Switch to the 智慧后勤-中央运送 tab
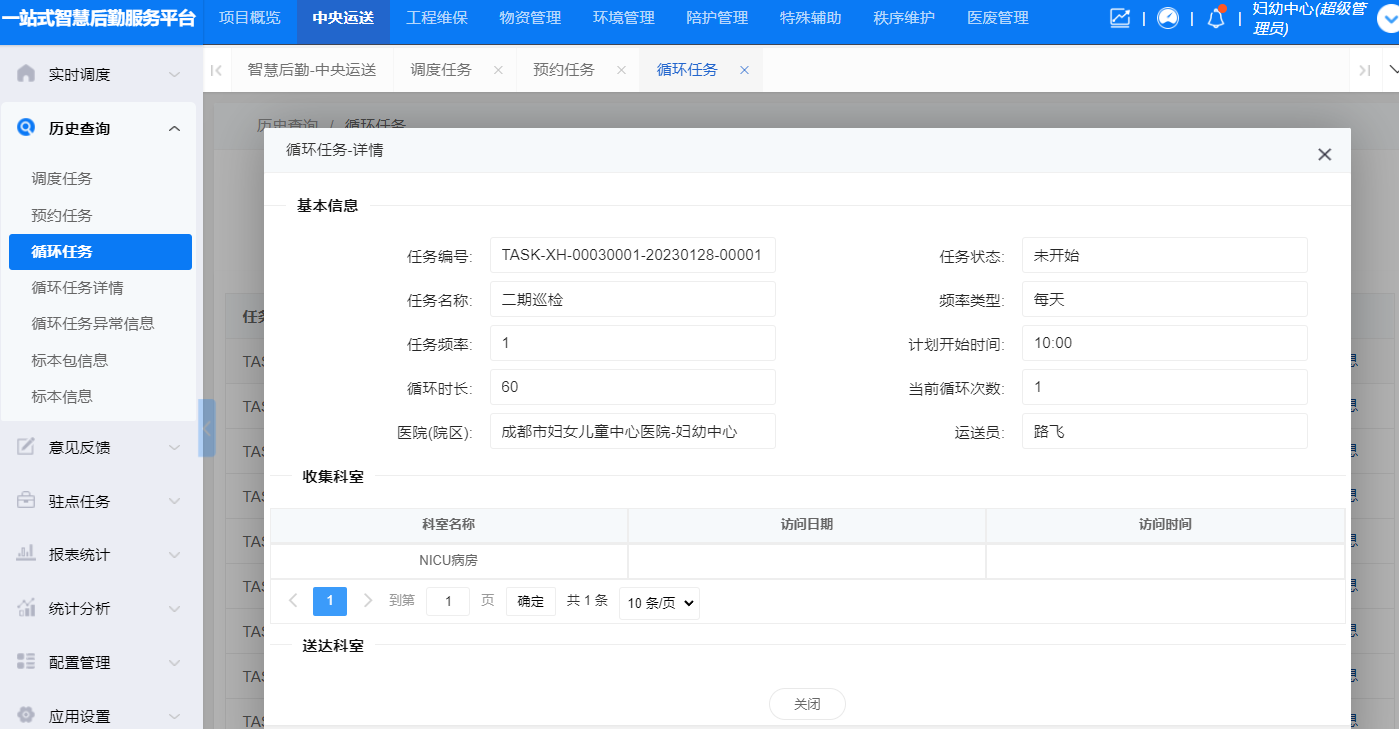The height and width of the screenshot is (729, 1399). pyautogui.click(x=312, y=70)
